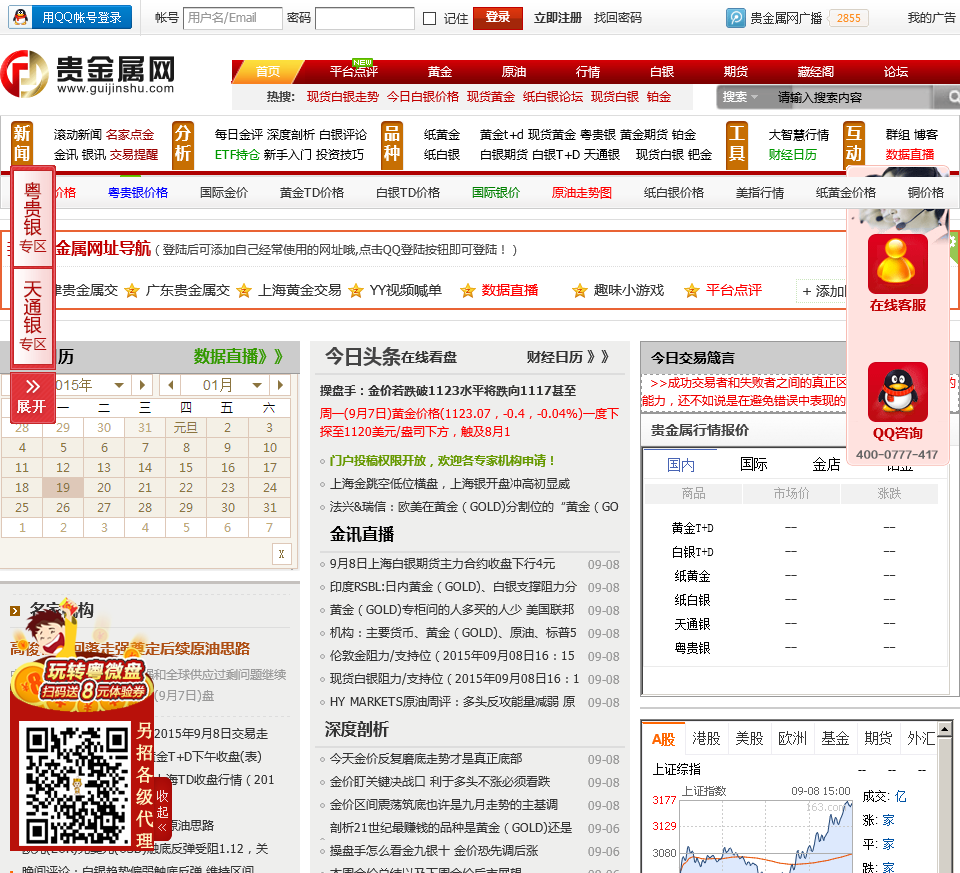Click the 贵金属网广播 broadcast icon

(x=735, y=18)
